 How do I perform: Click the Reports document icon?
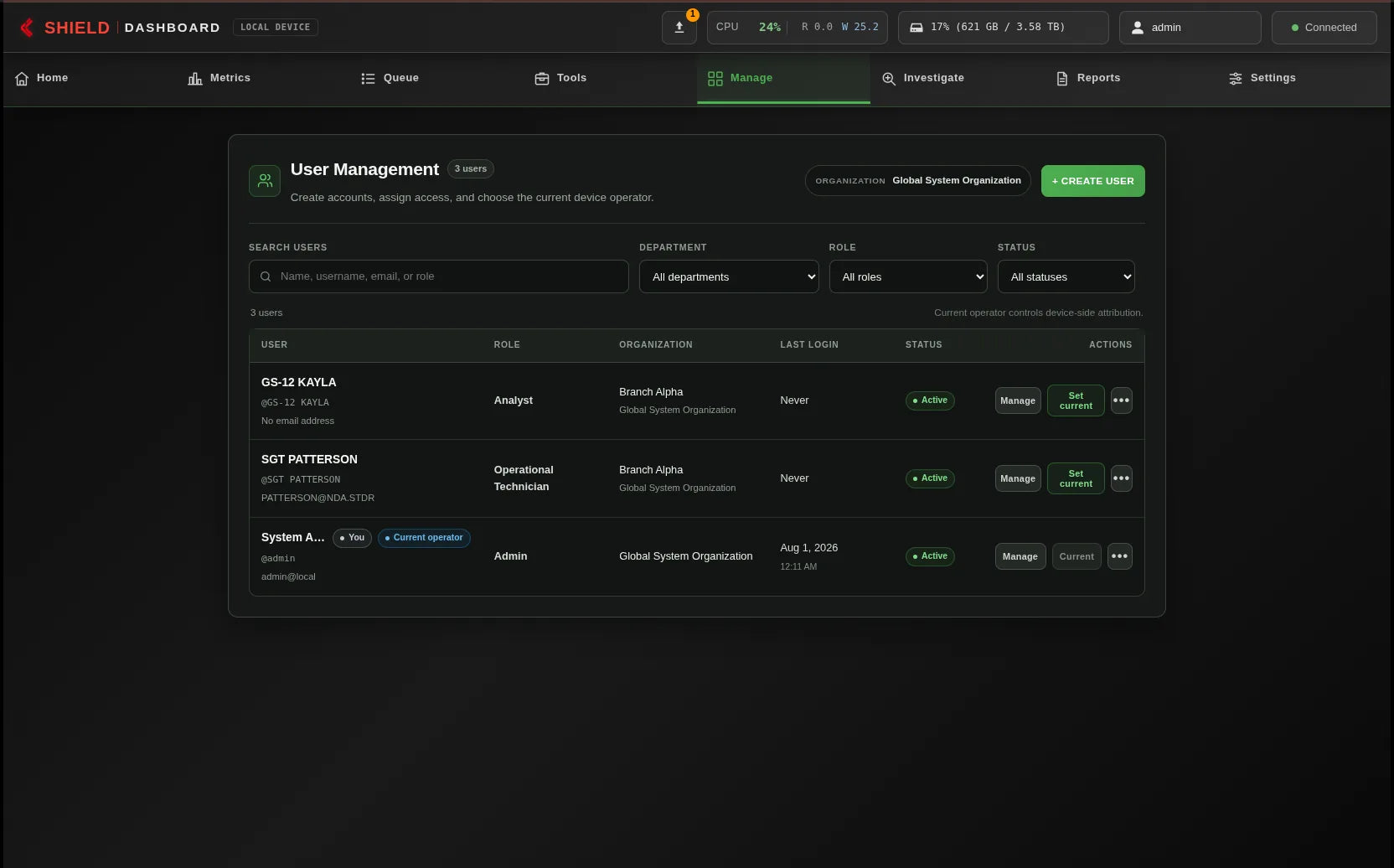pyautogui.click(x=1062, y=79)
